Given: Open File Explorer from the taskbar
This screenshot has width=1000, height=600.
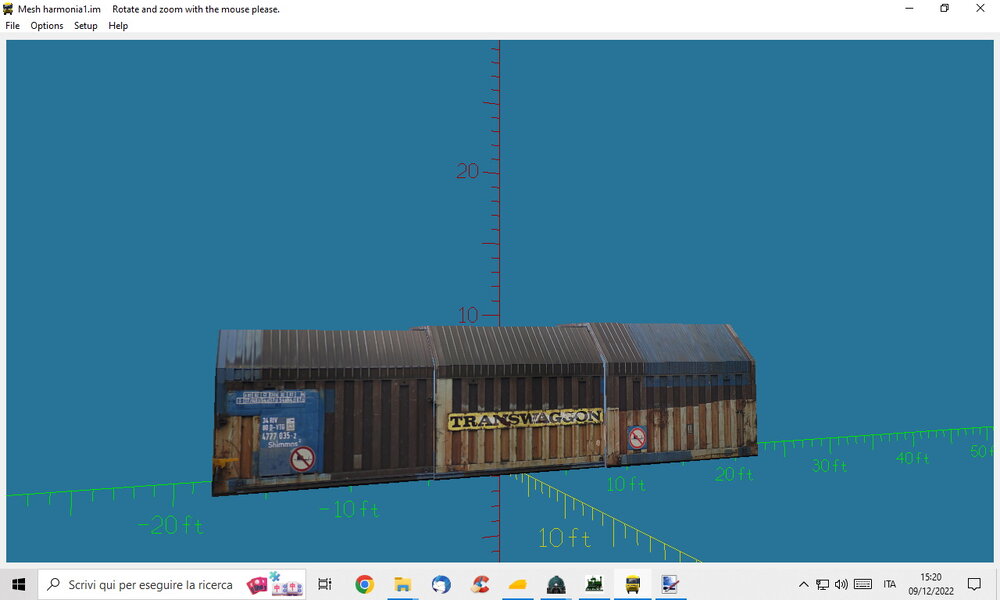Looking at the screenshot, I should point(402,584).
